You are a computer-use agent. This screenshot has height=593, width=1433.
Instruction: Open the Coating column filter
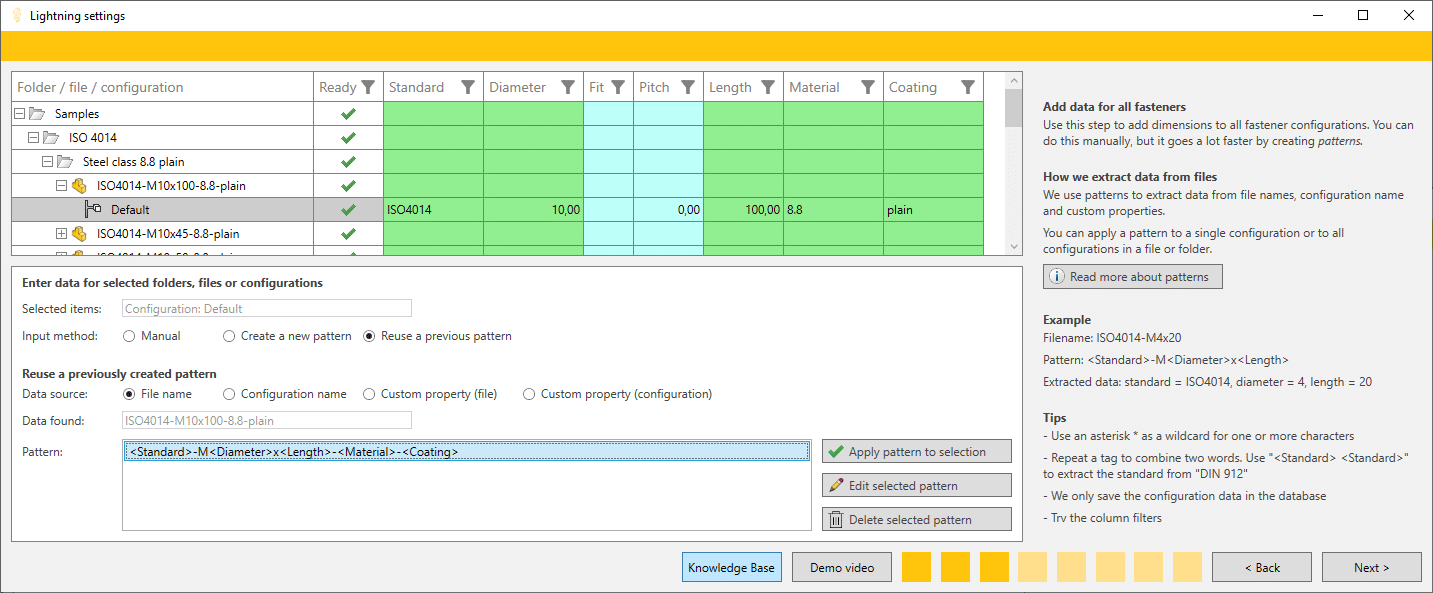tap(968, 87)
